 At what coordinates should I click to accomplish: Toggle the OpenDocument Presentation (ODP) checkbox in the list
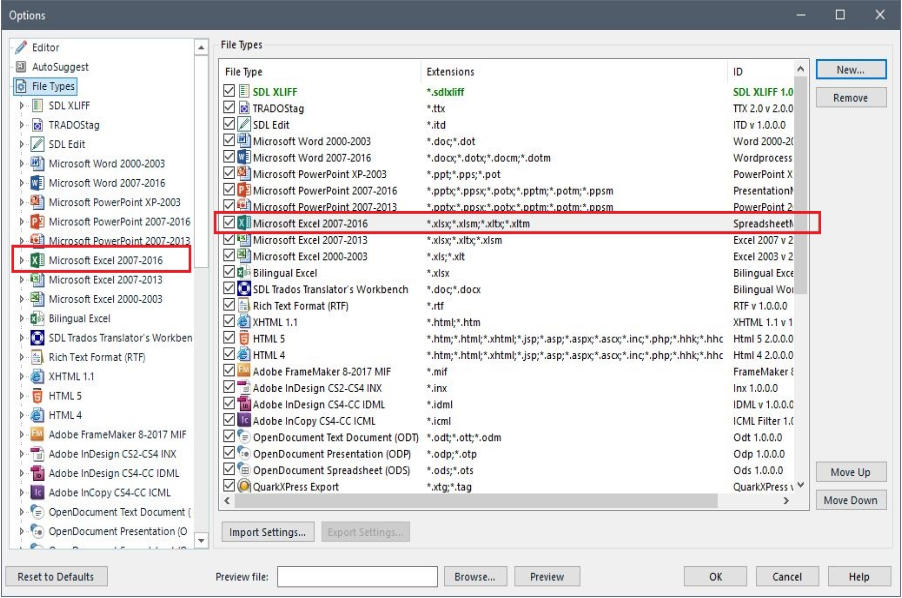coord(229,454)
